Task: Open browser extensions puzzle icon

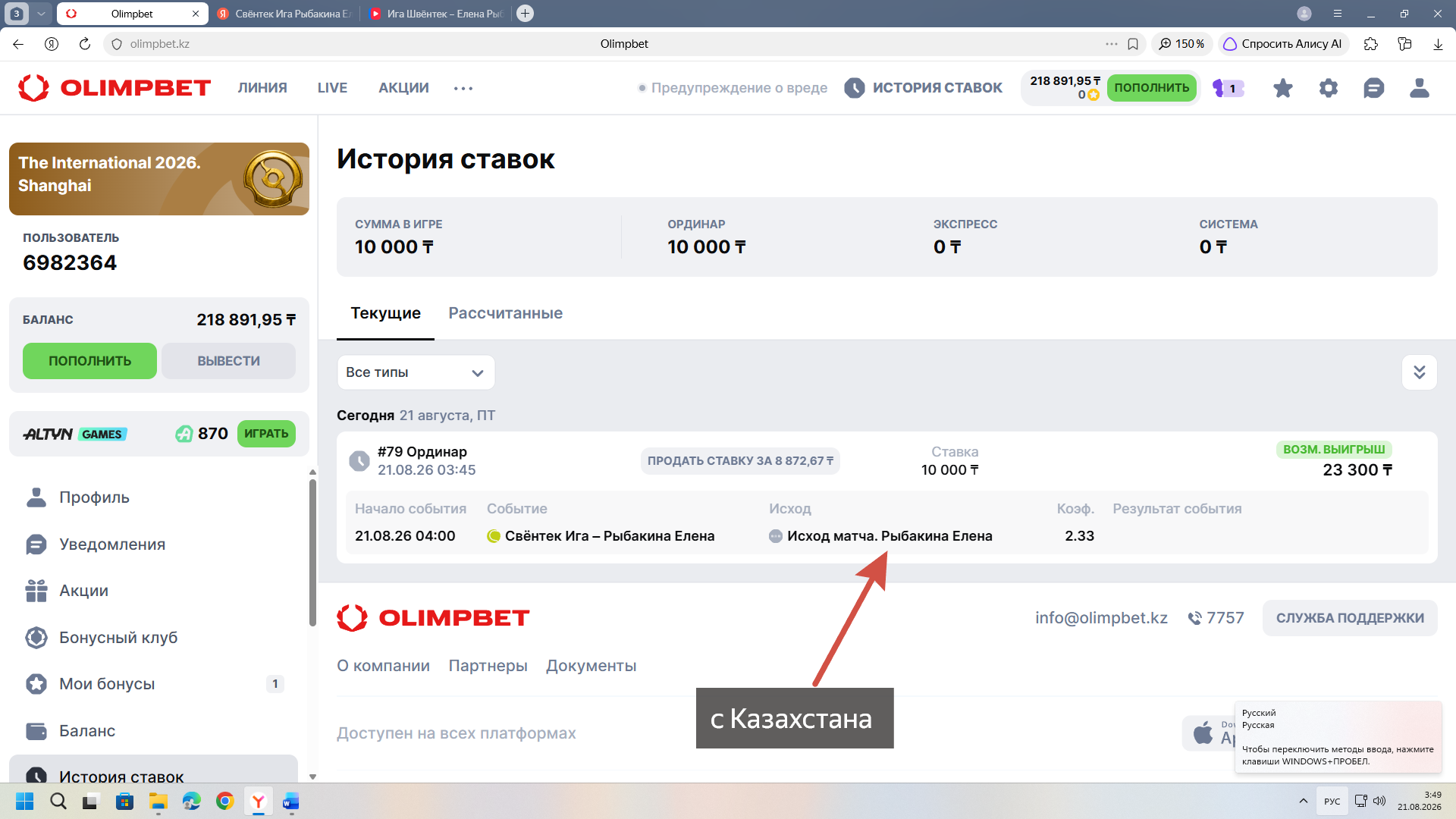Action: pyautogui.click(x=1370, y=44)
